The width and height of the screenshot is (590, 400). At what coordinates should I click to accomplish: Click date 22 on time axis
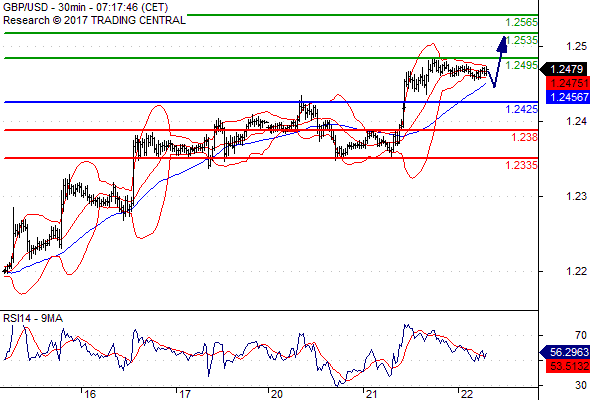(x=467, y=394)
